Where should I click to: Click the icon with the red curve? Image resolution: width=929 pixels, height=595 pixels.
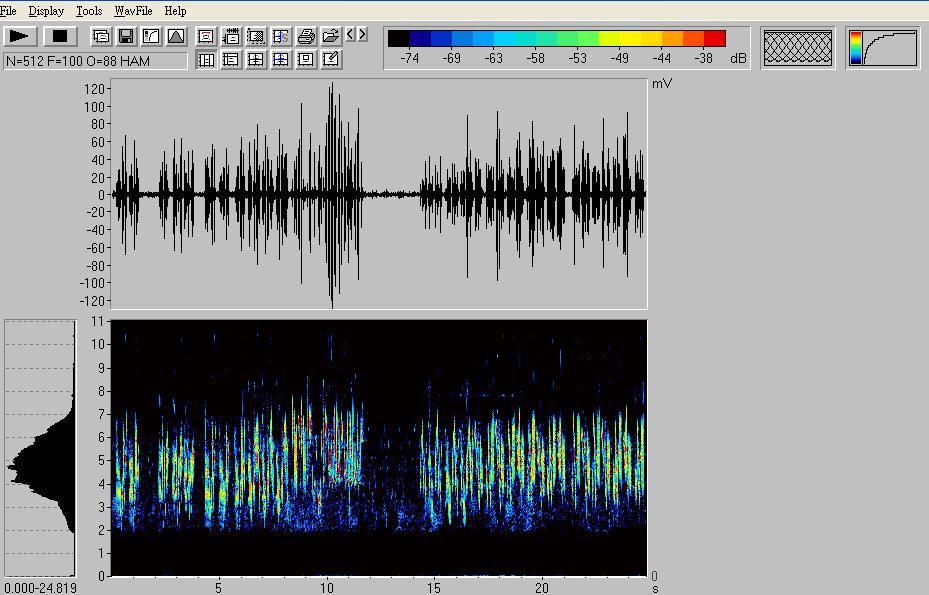click(205, 36)
